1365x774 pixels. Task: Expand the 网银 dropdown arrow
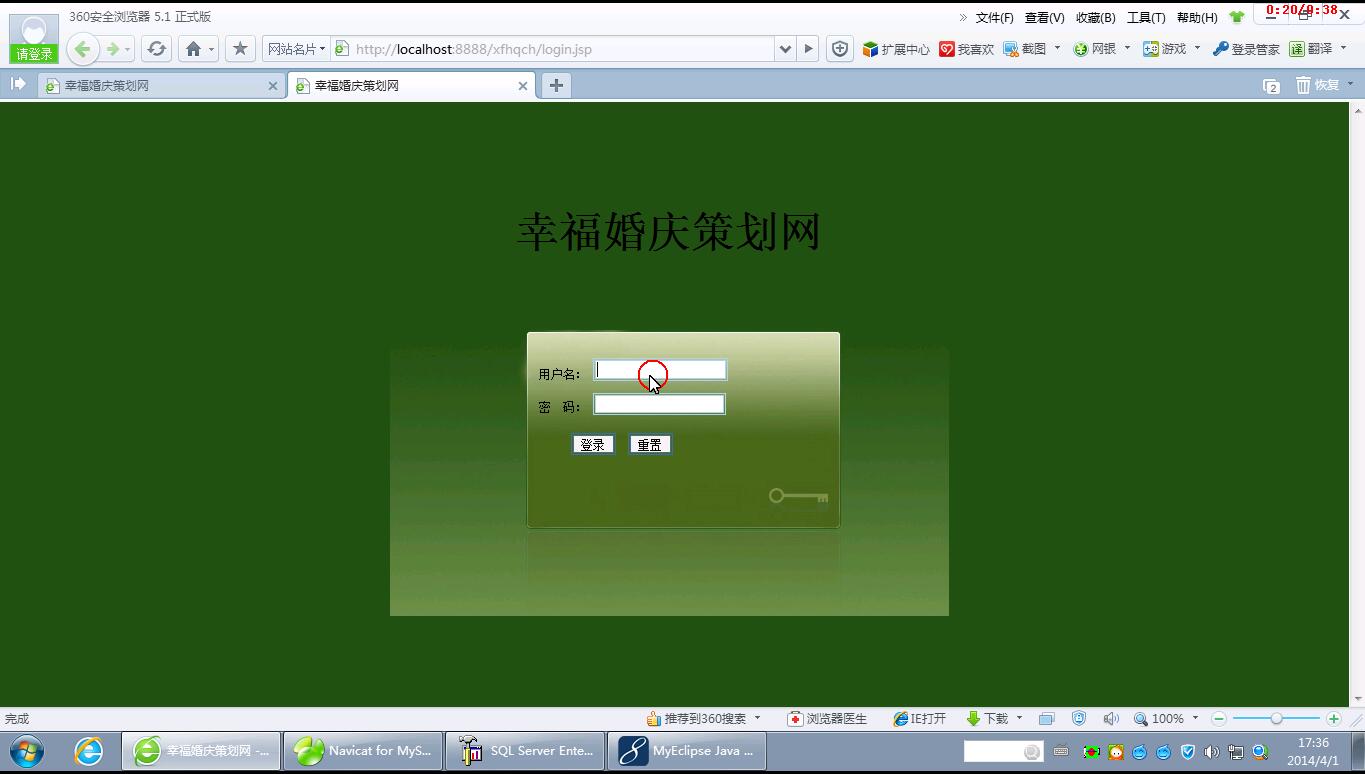click(1127, 48)
